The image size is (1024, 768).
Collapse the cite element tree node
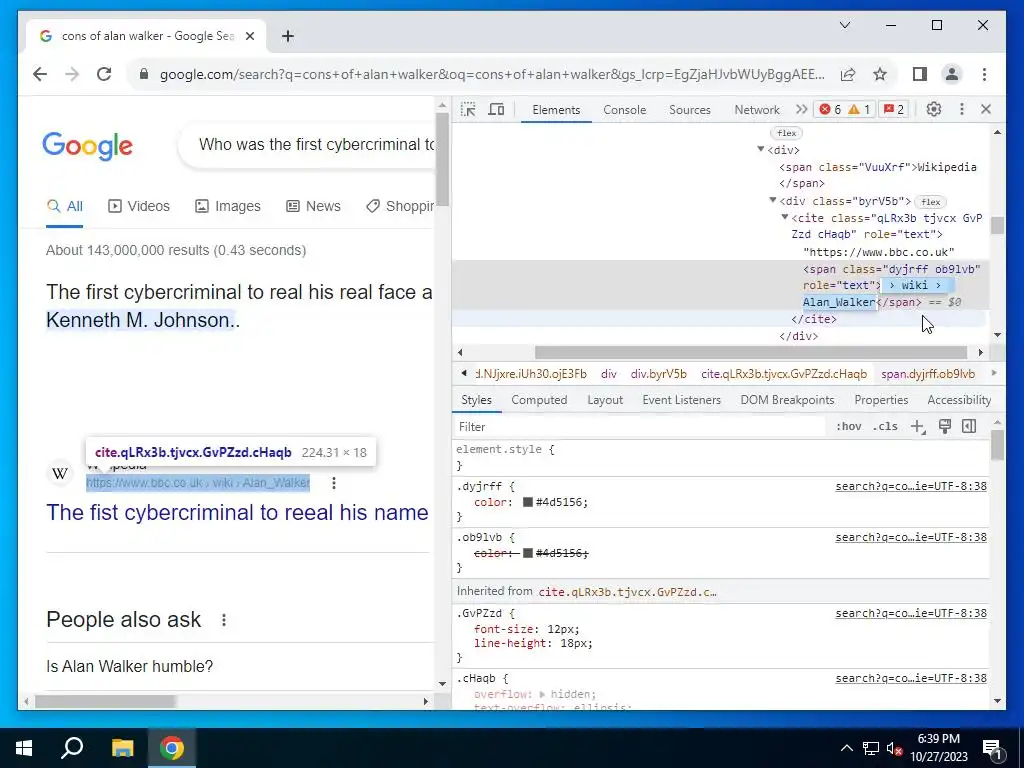coord(785,217)
